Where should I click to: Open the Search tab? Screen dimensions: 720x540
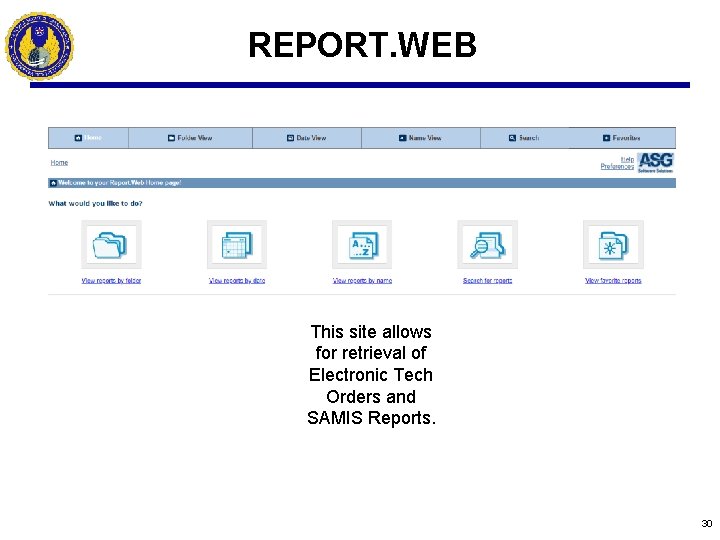pos(524,138)
